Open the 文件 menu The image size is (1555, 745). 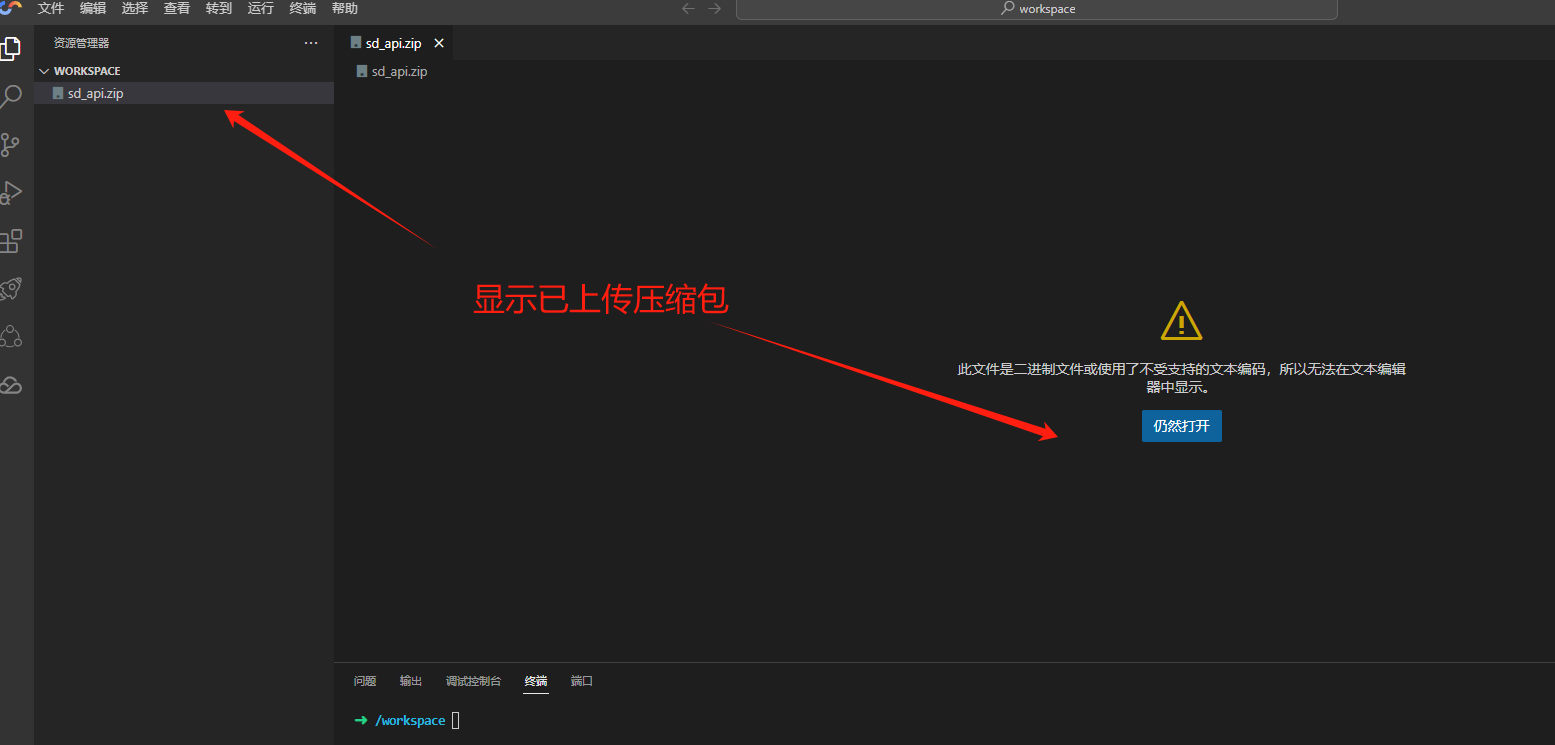pyautogui.click(x=51, y=8)
